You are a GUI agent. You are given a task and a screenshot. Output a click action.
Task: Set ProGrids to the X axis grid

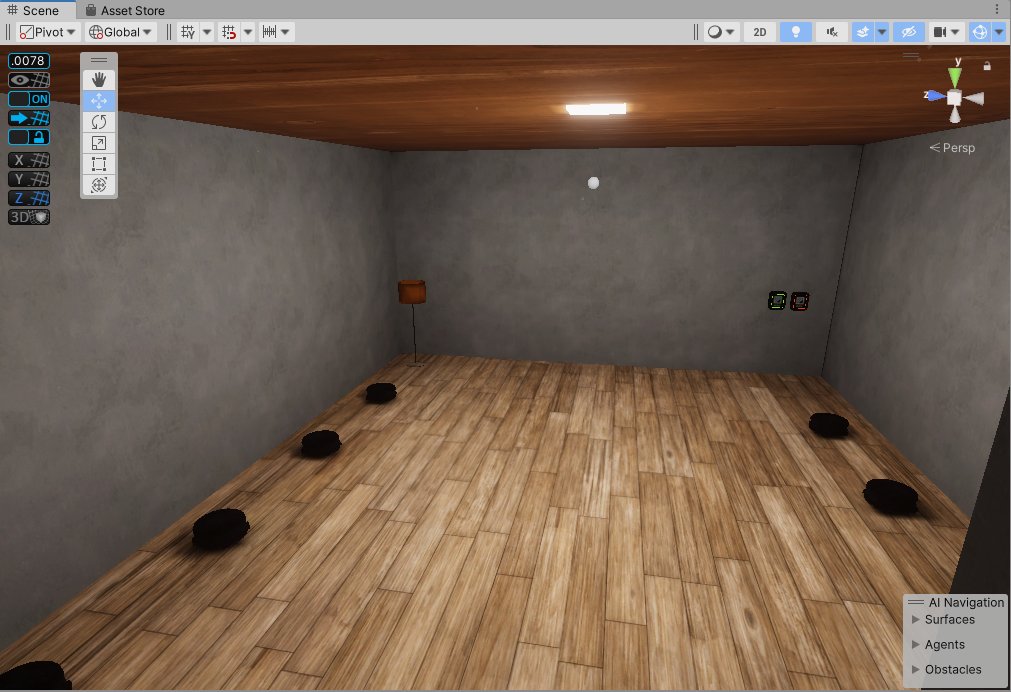pyautogui.click(x=29, y=160)
